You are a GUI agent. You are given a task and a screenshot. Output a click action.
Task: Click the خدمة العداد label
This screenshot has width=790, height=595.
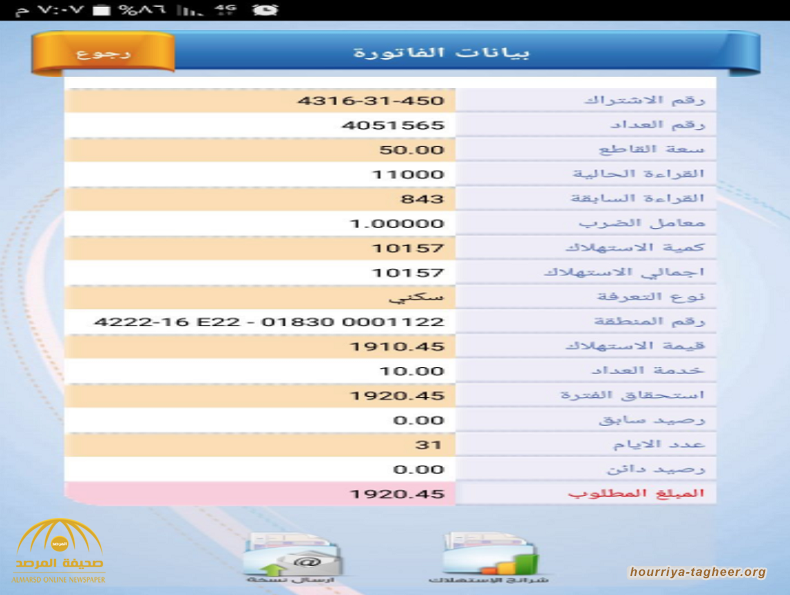(648, 371)
